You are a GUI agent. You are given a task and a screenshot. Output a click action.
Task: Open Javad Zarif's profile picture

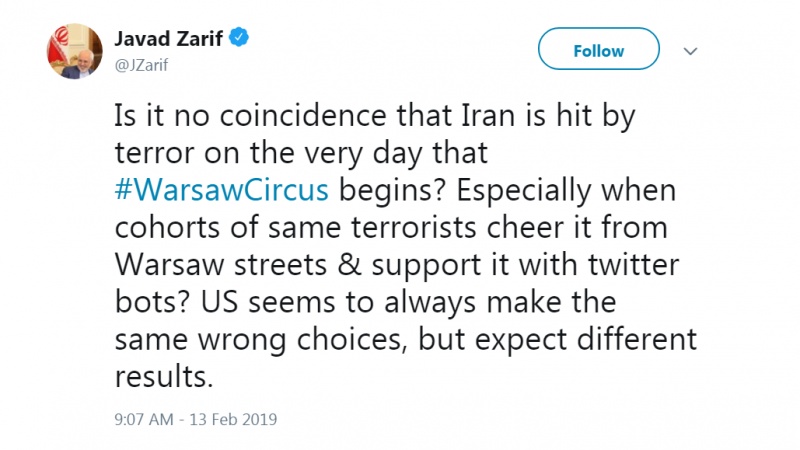click(x=74, y=50)
